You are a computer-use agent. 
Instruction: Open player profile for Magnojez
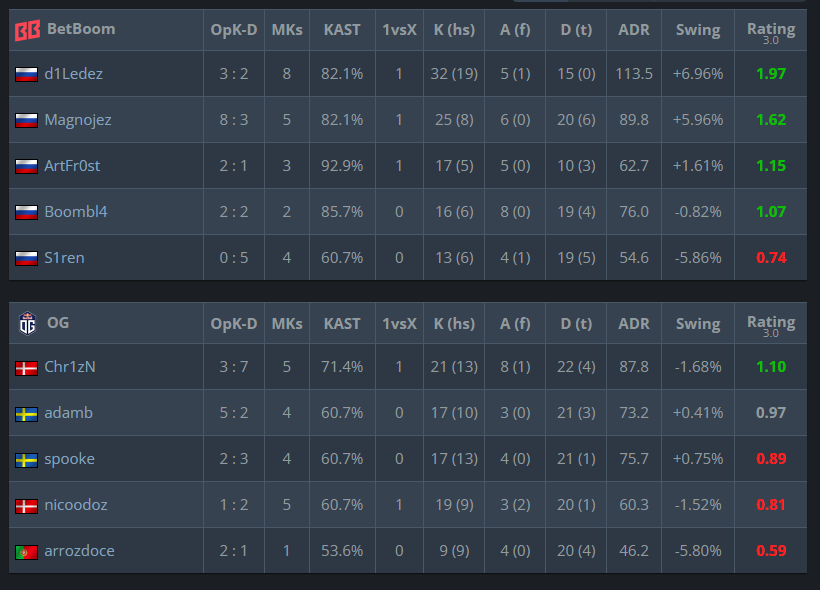pyautogui.click(x=78, y=120)
